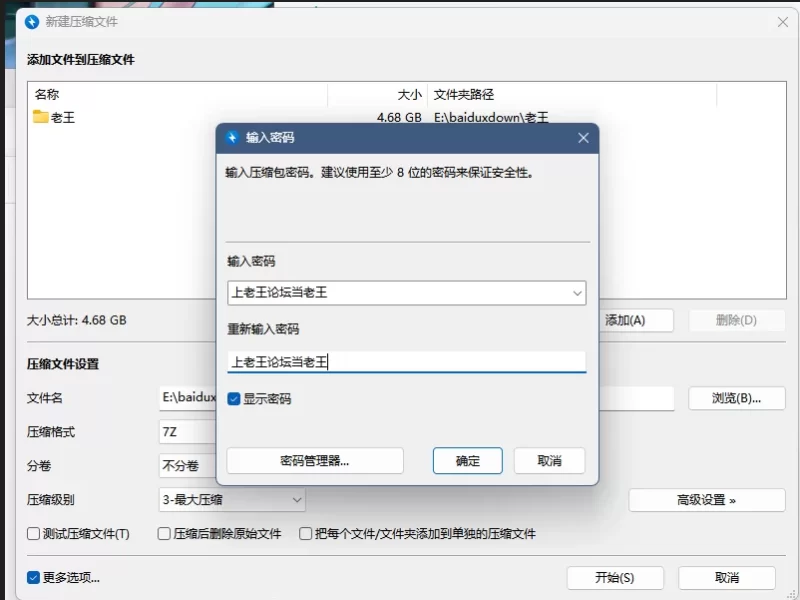Open the 压缩级别 dropdown showing 3-最大压缩

(x=232, y=500)
